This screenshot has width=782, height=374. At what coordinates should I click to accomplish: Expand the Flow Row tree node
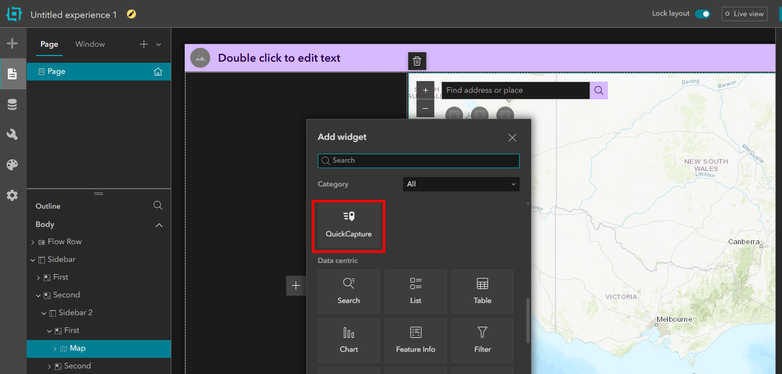[33, 242]
